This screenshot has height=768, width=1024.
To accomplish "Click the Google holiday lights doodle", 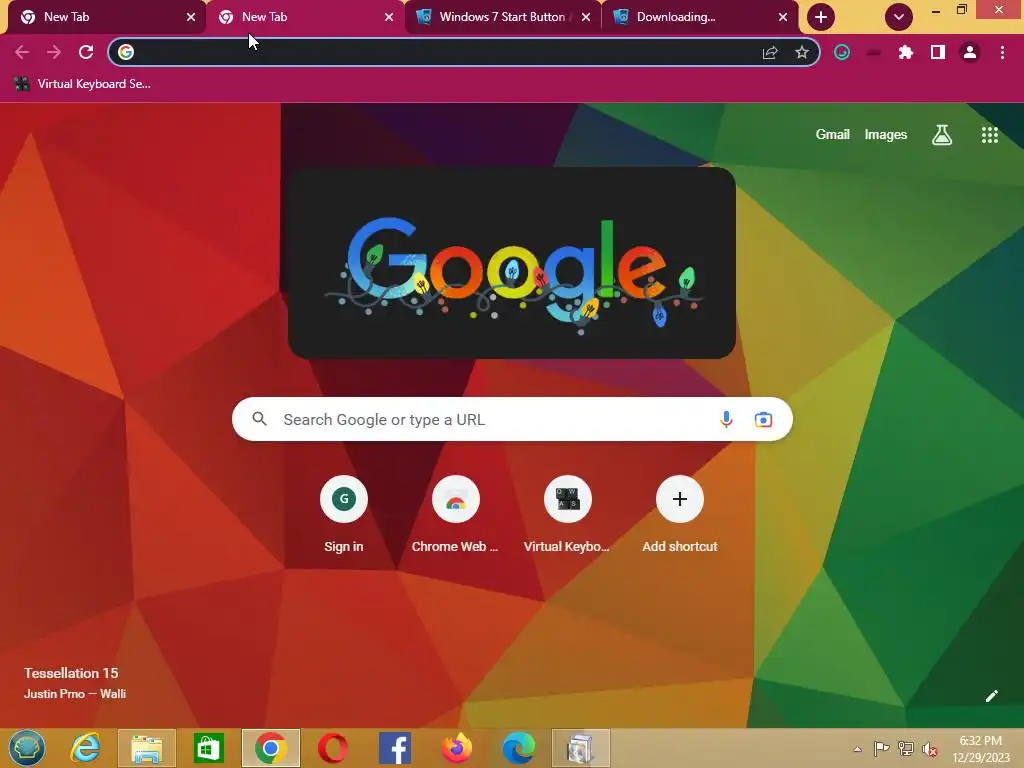I will pos(512,263).
